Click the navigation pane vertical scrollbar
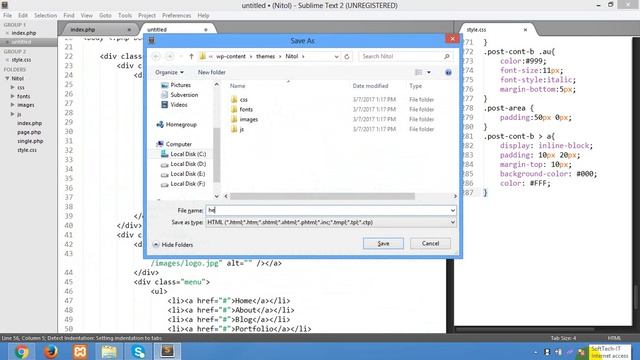The height and width of the screenshot is (360, 640). point(217,155)
